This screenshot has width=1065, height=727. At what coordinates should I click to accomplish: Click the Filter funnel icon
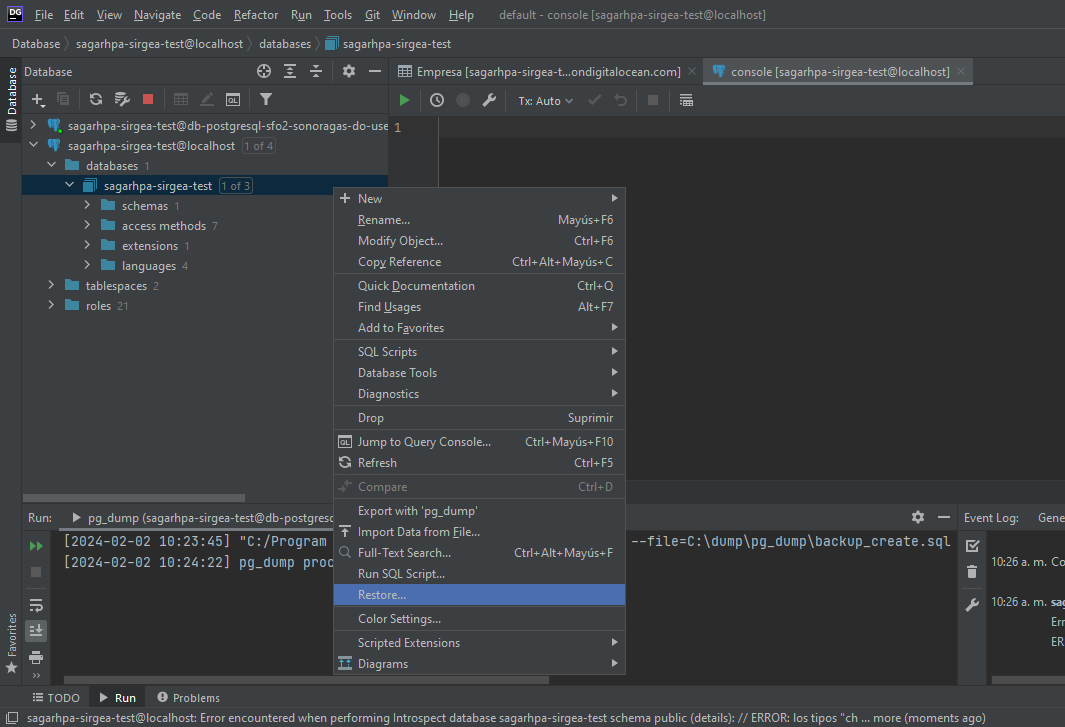pos(266,99)
